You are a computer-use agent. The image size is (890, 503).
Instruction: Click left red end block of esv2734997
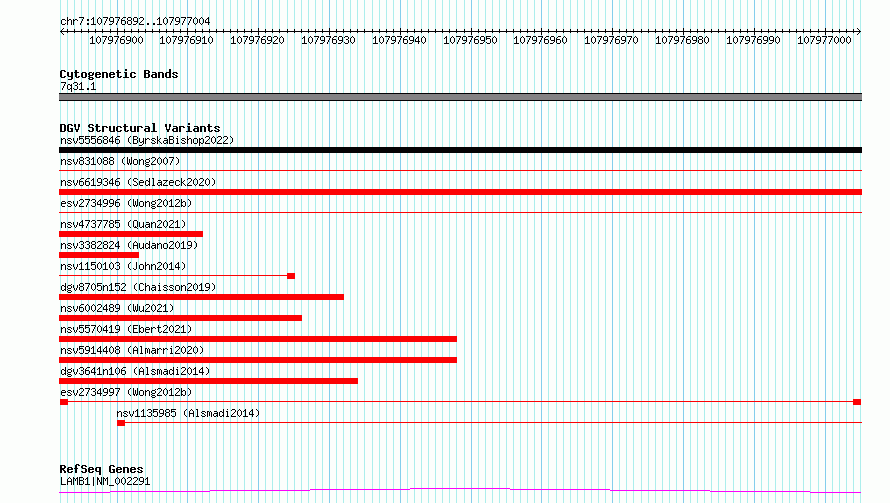[64, 402]
